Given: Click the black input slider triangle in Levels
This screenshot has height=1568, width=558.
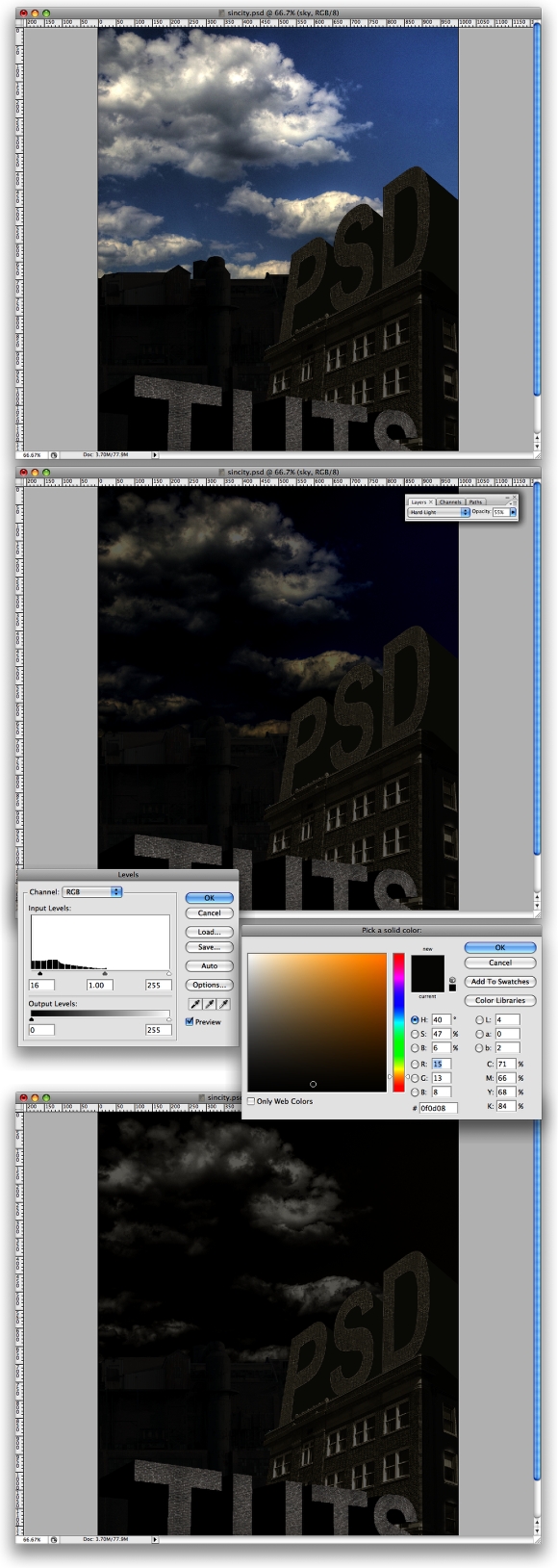Looking at the screenshot, I should (x=39, y=974).
